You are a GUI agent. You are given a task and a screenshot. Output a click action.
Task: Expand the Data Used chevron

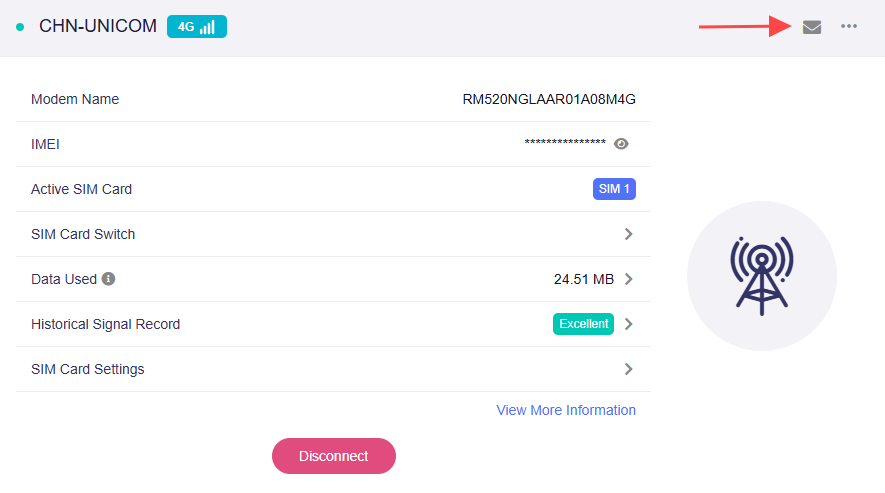click(x=628, y=279)
